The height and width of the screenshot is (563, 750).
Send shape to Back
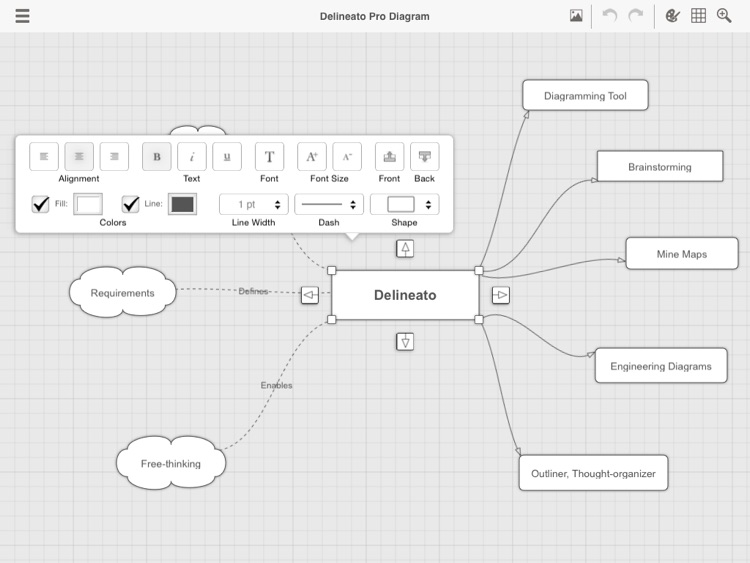pos(425,156)
